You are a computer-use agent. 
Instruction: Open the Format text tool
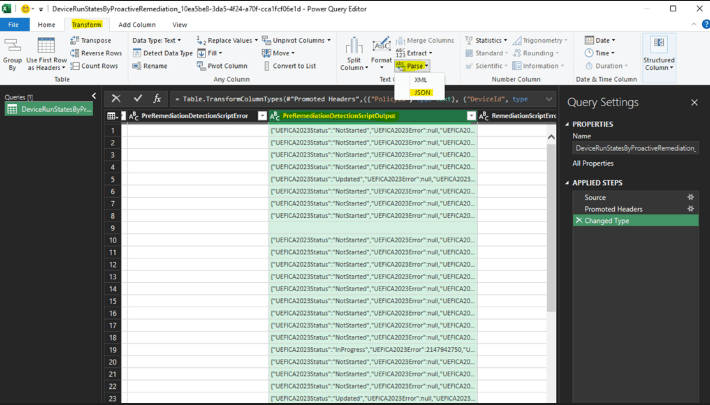point(381,54)
